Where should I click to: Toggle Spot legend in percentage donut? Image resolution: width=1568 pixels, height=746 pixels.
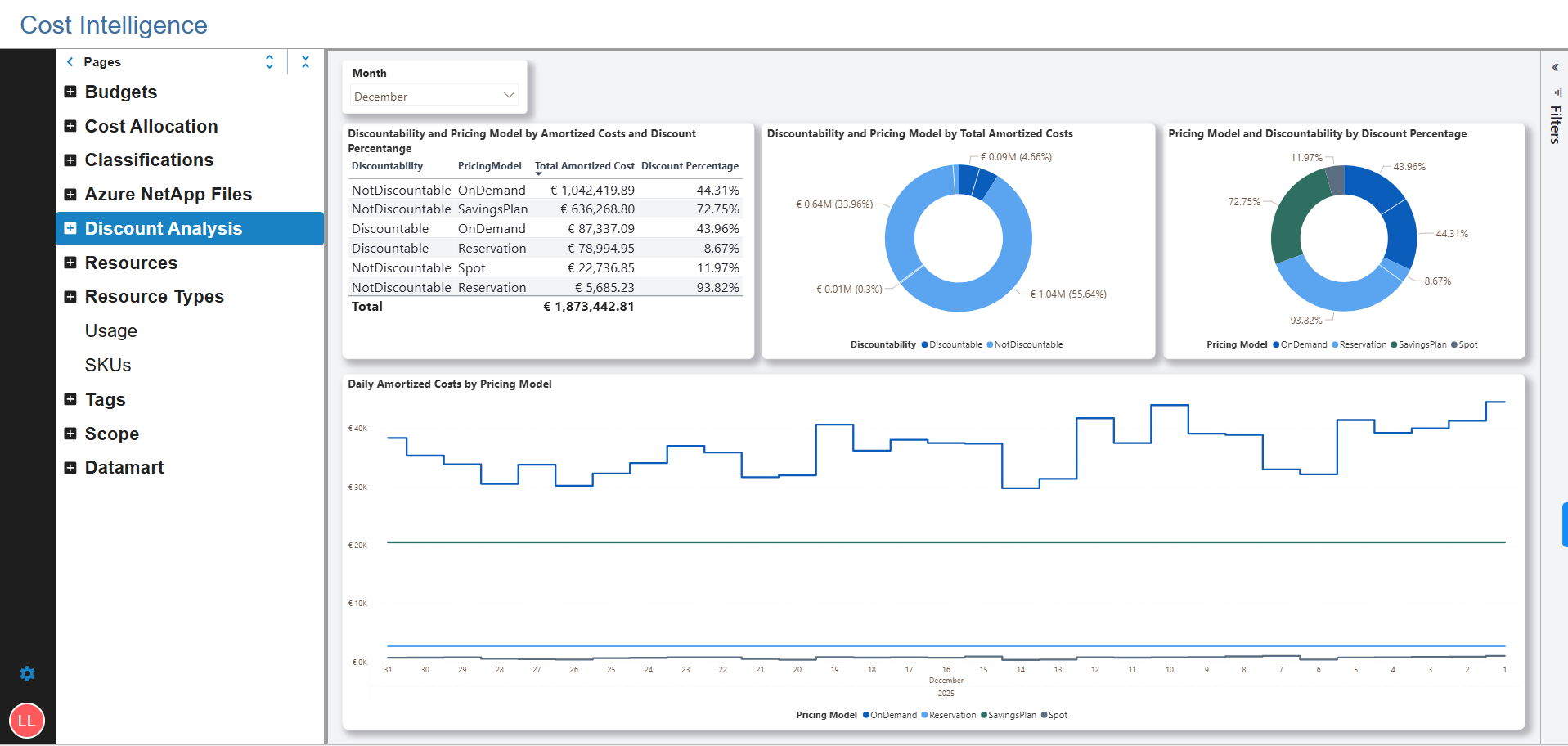tap(1465, 345)
